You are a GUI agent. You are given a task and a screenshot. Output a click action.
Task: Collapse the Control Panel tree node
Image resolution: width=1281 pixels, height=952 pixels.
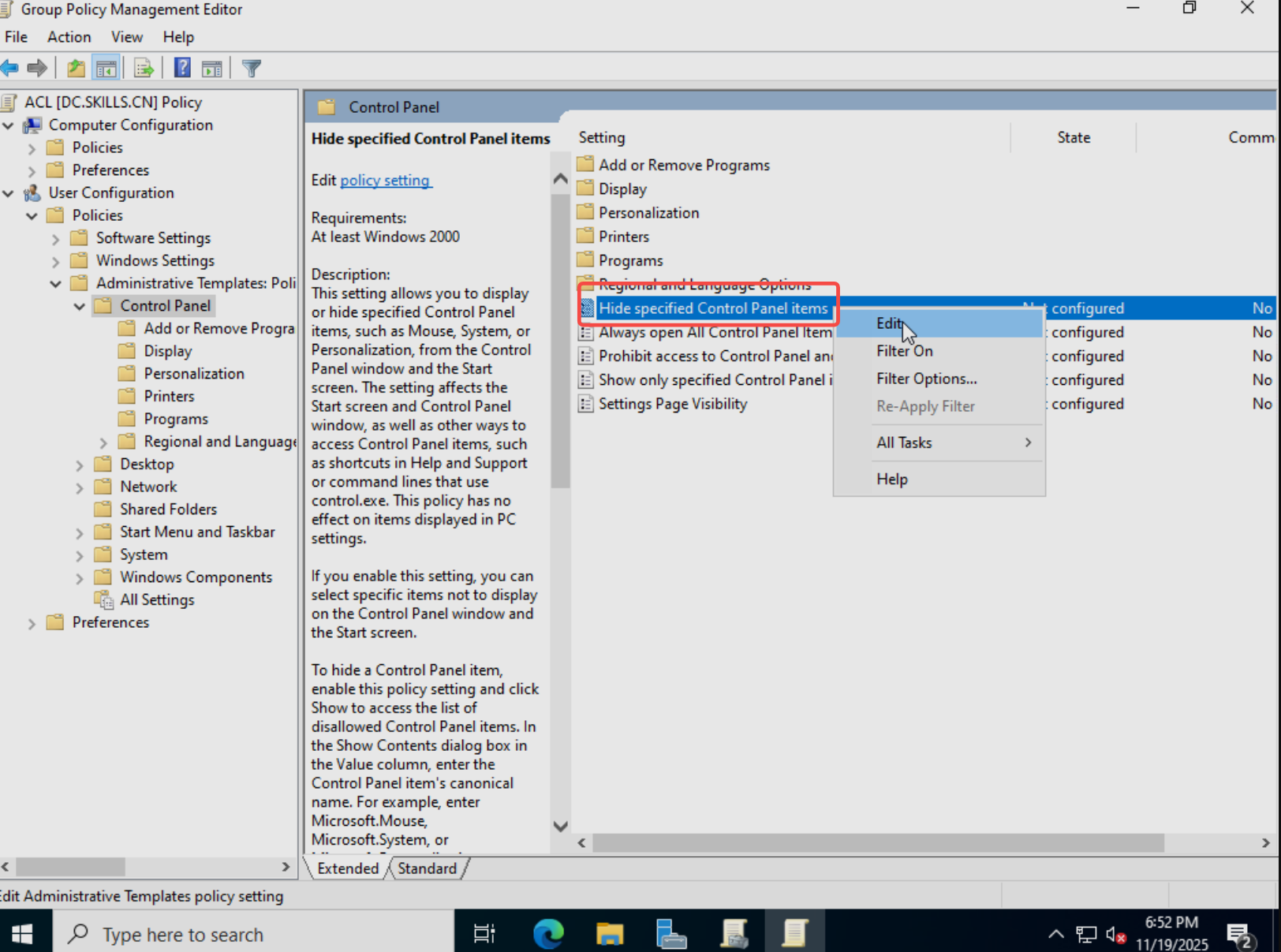(x=80, y=306)
